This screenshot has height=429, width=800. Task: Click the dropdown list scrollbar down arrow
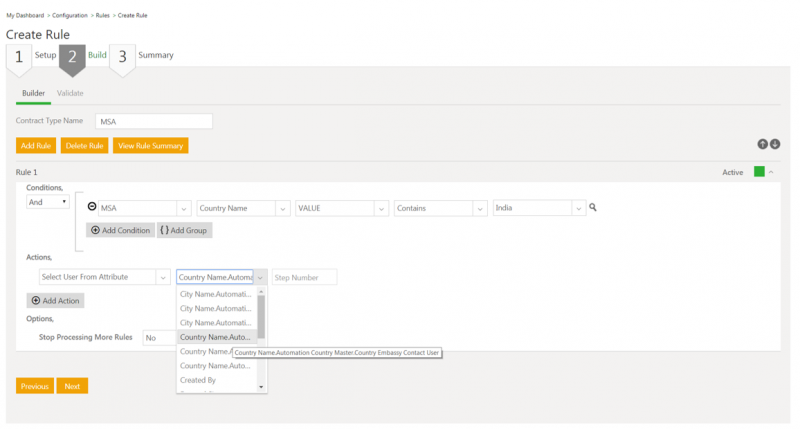point(262,386)
